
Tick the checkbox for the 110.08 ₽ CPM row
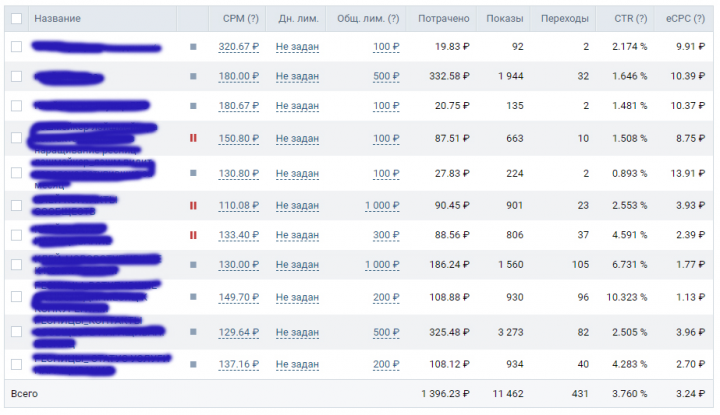(x=17, y=206)
